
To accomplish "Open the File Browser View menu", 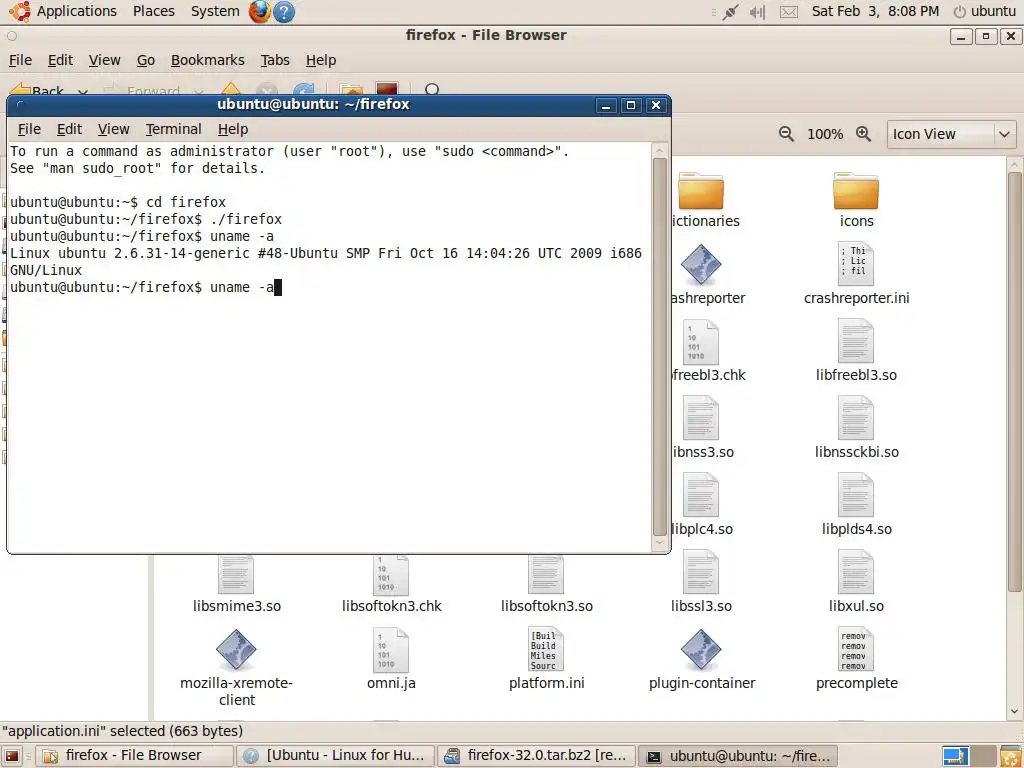I will pyautogui.click(x=104, y=60).
